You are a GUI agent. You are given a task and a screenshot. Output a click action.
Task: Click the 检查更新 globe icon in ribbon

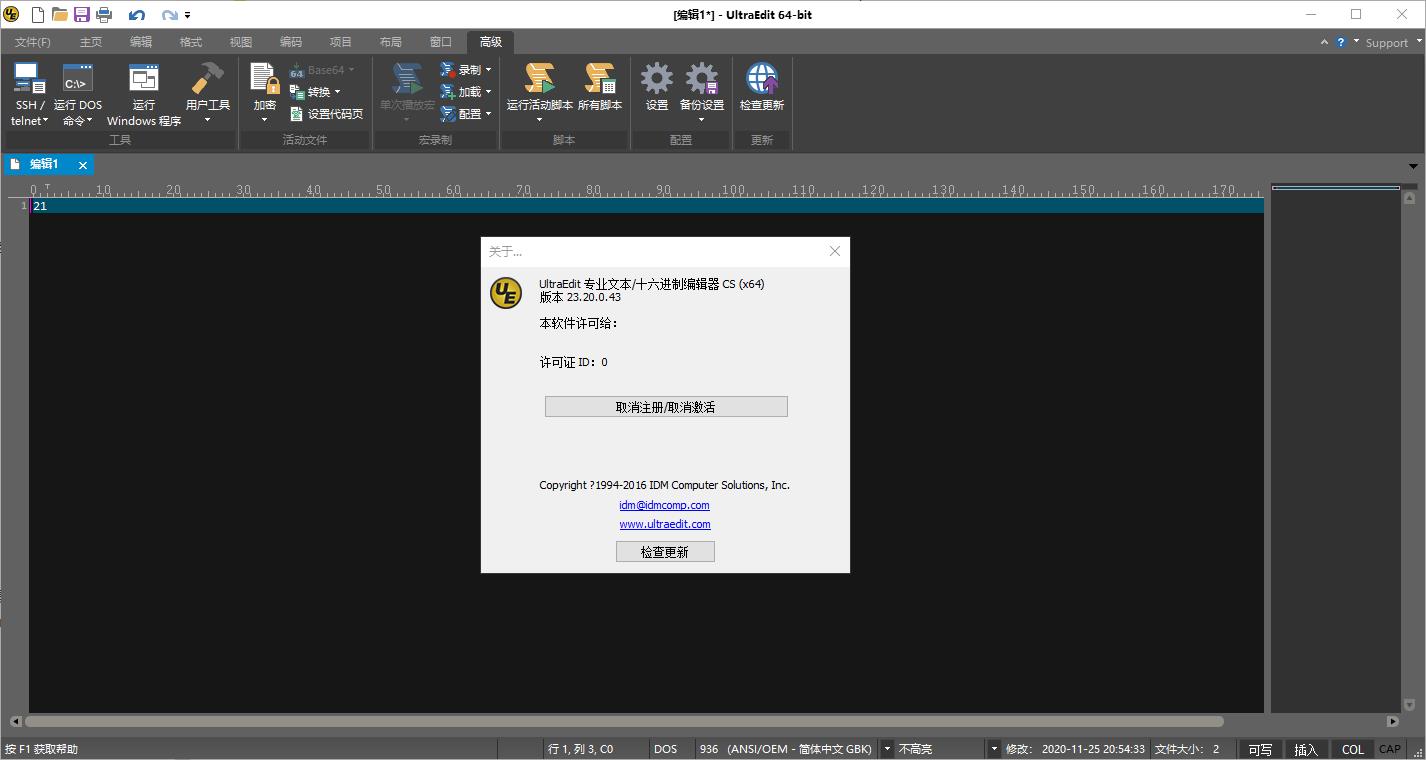(x=762, y=78)
